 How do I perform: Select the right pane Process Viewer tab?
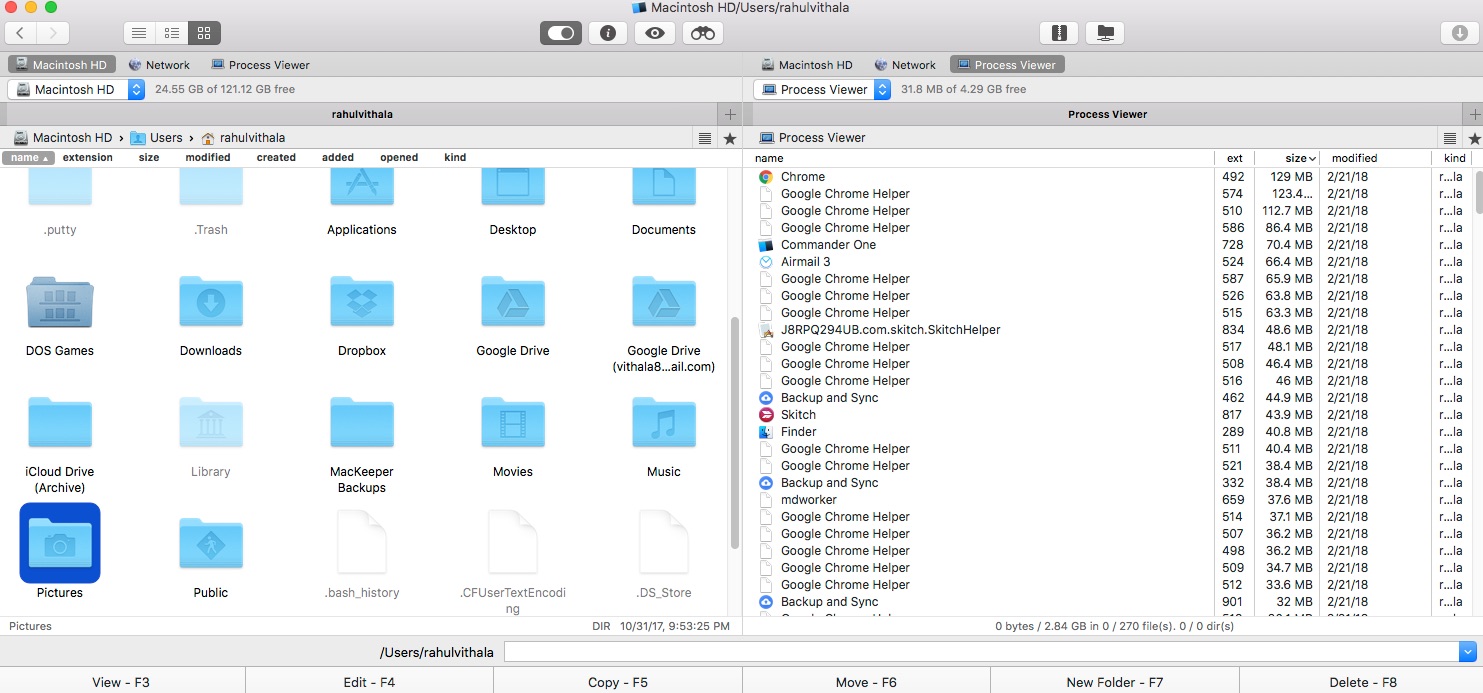1007,65
